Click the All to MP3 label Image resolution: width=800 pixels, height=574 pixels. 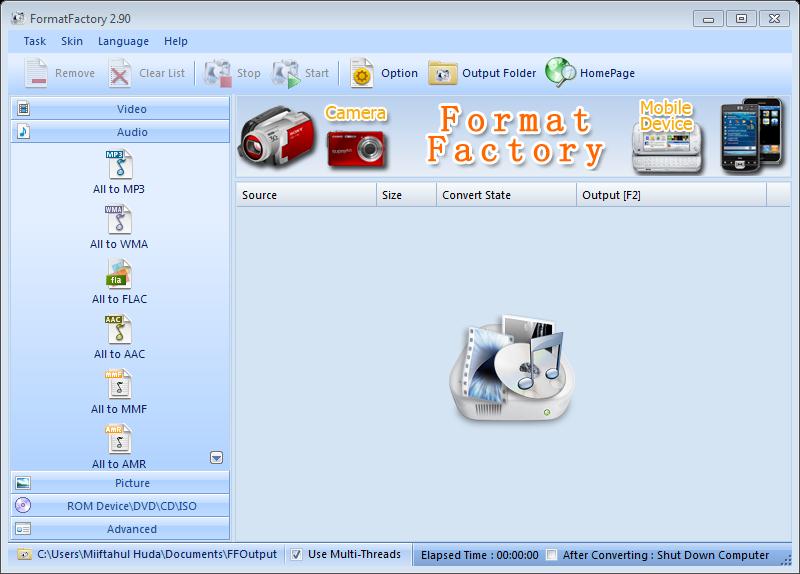tap(119, 189)
